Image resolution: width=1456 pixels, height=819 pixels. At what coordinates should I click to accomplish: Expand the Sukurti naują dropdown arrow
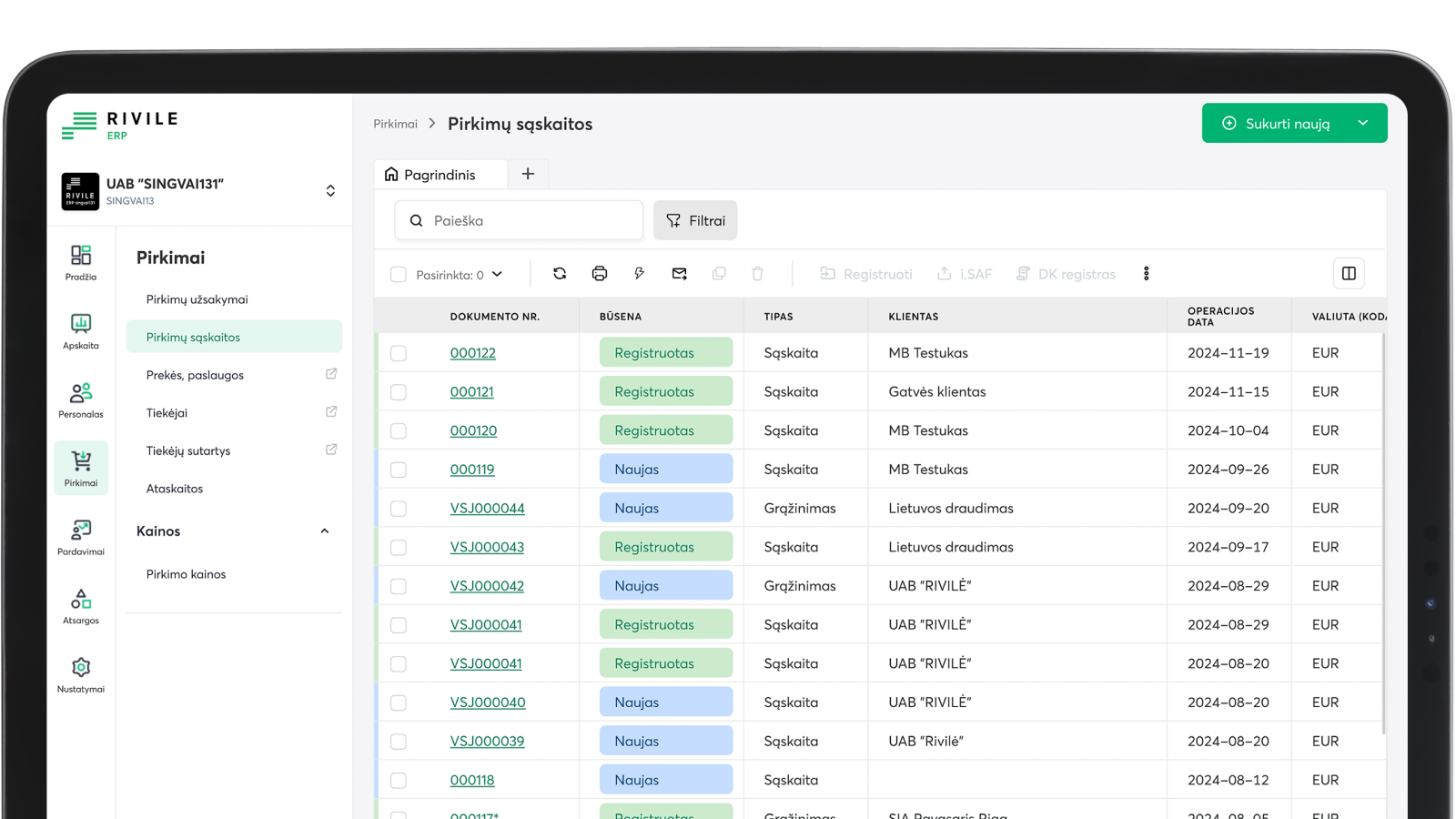[x=1362, y=124]
